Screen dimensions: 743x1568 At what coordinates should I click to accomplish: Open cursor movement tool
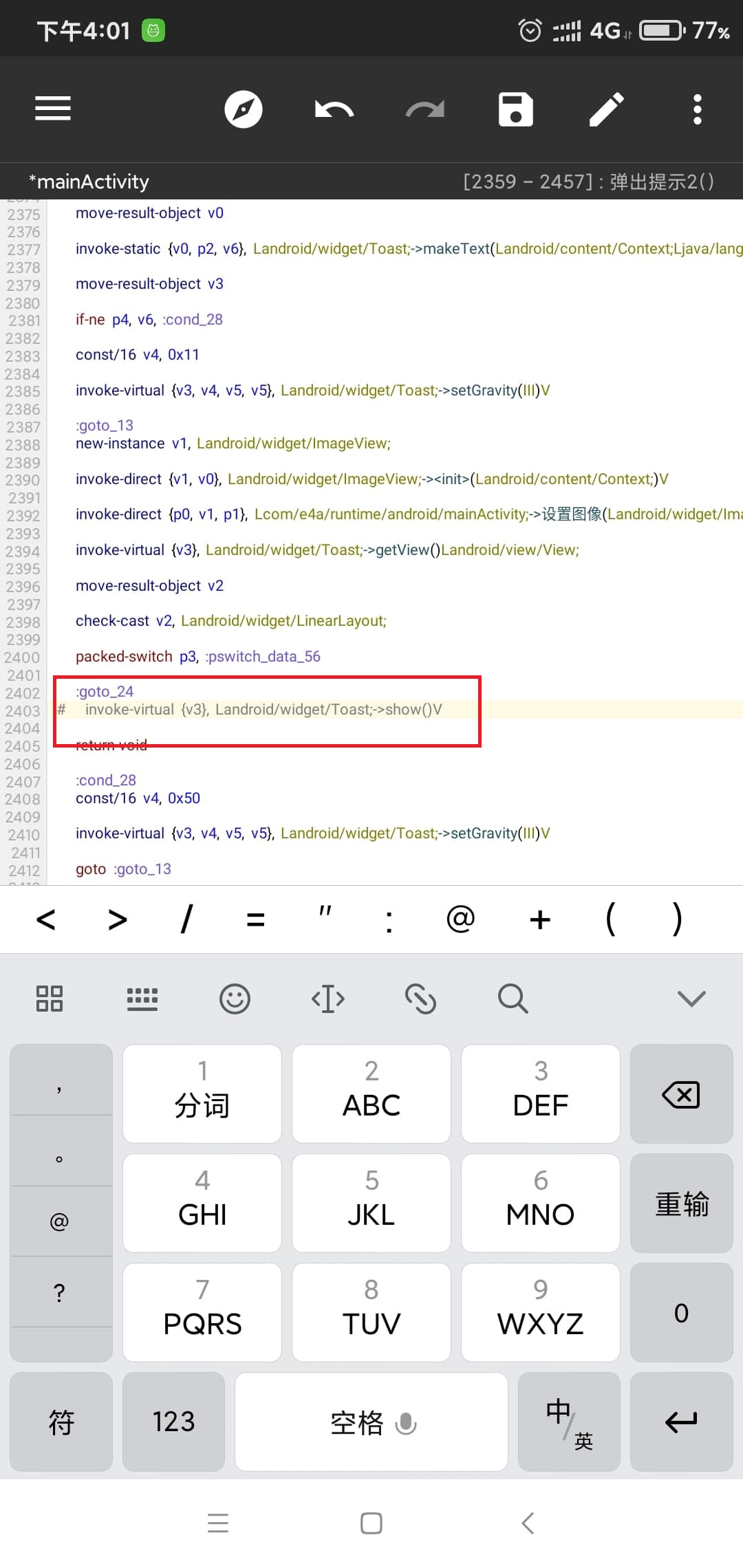click(328, 999)
